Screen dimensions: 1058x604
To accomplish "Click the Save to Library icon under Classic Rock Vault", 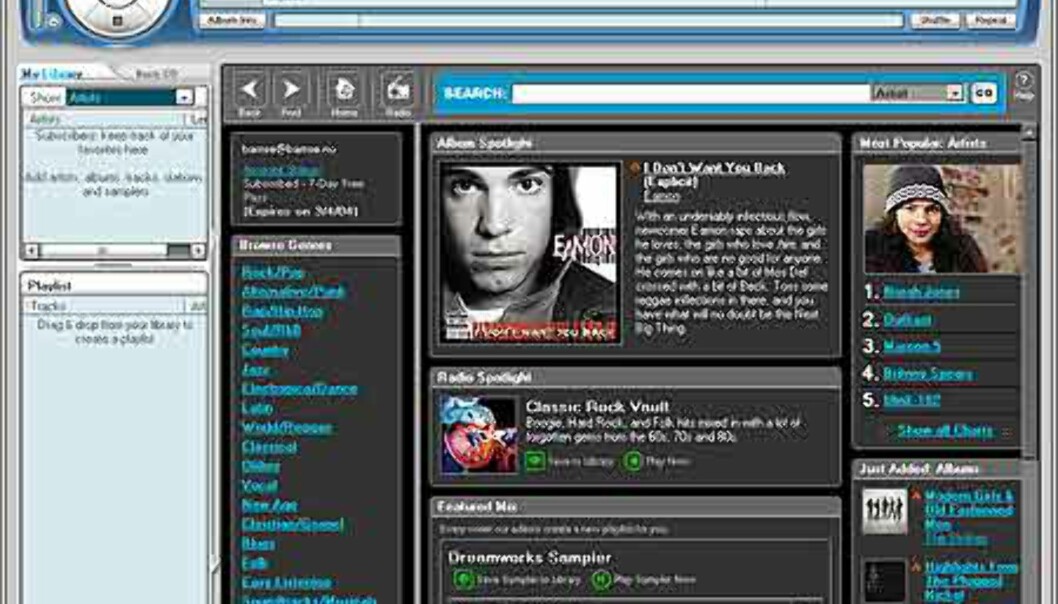I will coord(535,461).
